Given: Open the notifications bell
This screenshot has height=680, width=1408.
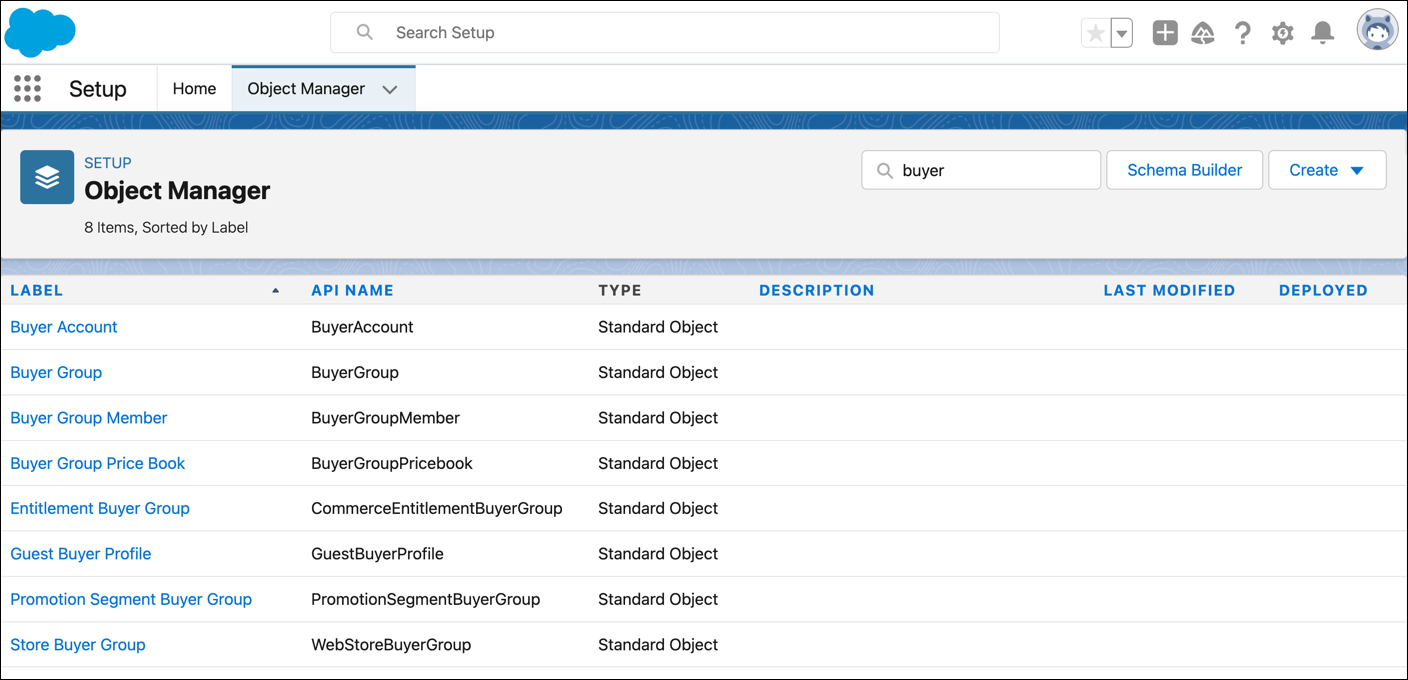Looking at the screenshot, I should [1323, 33].
